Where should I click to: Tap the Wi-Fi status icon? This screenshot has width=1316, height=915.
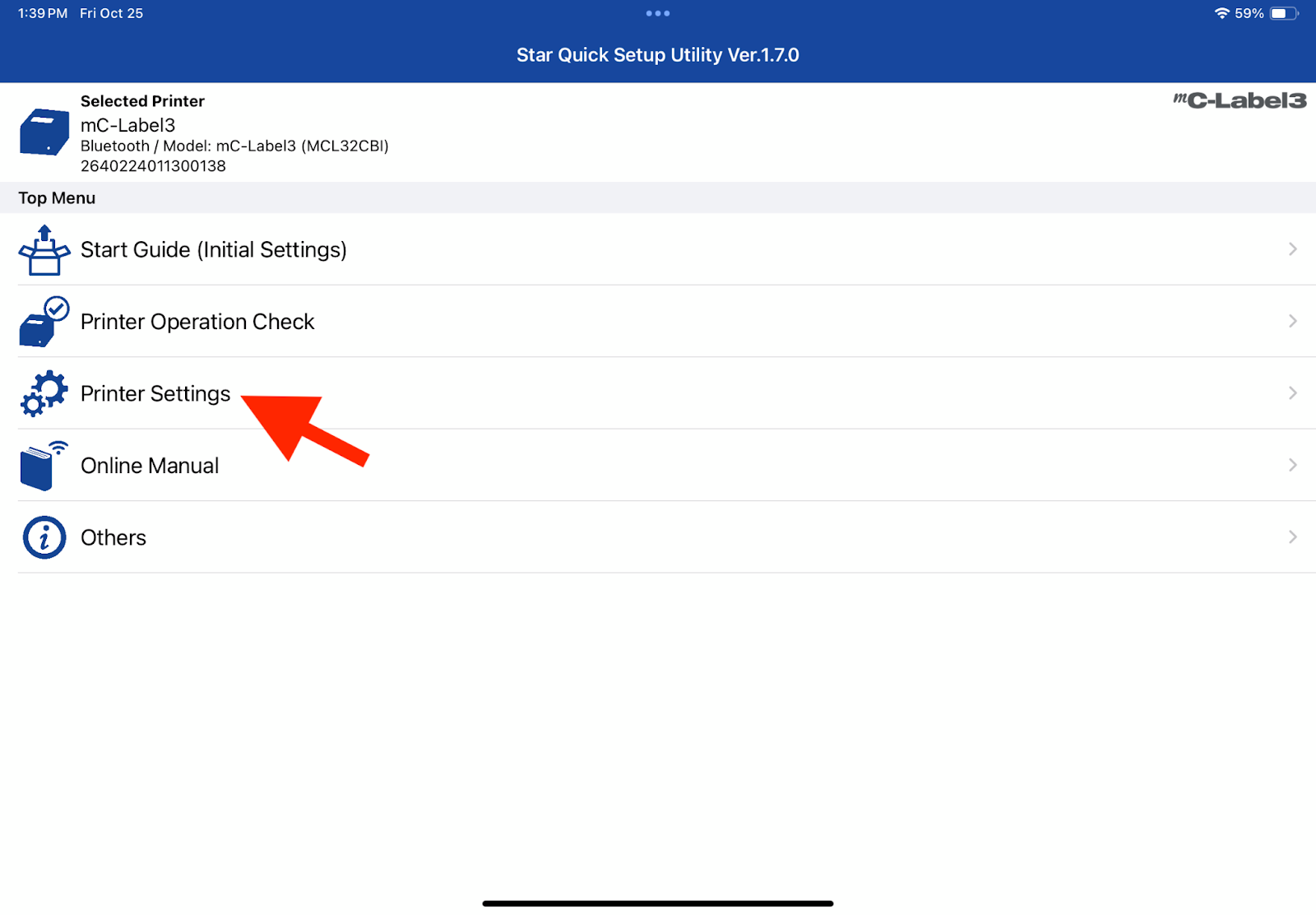pos(1222,13)
